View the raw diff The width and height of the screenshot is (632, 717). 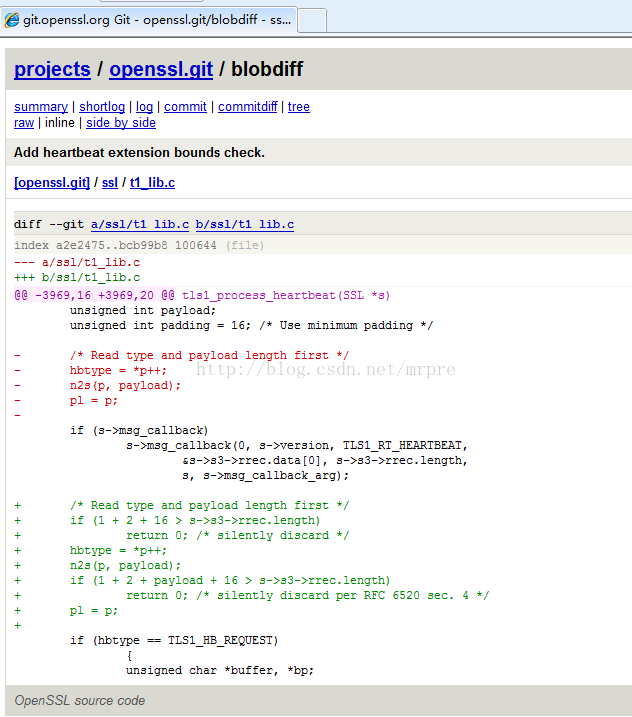24,123
